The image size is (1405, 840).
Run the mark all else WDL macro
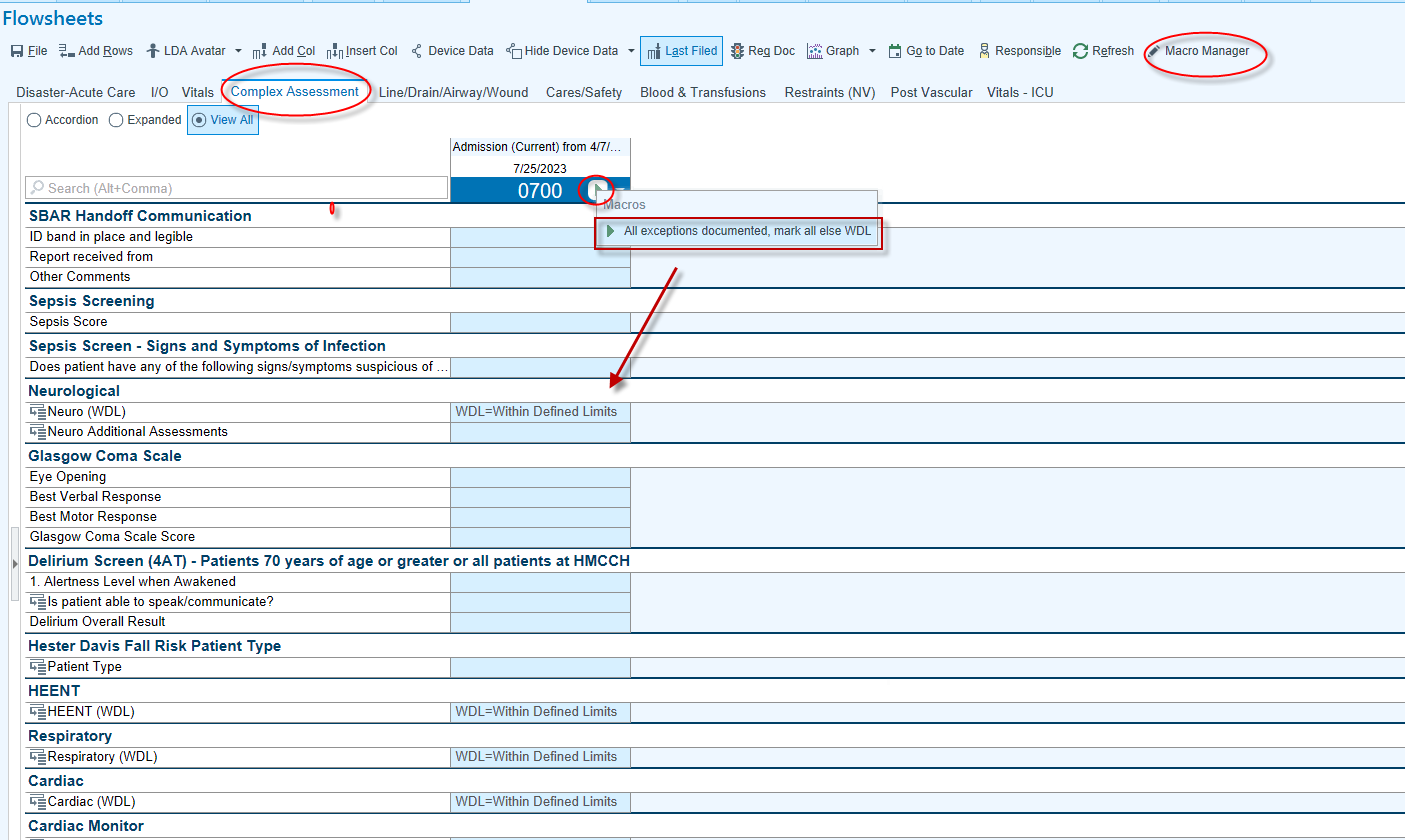[x=746, y=231]
